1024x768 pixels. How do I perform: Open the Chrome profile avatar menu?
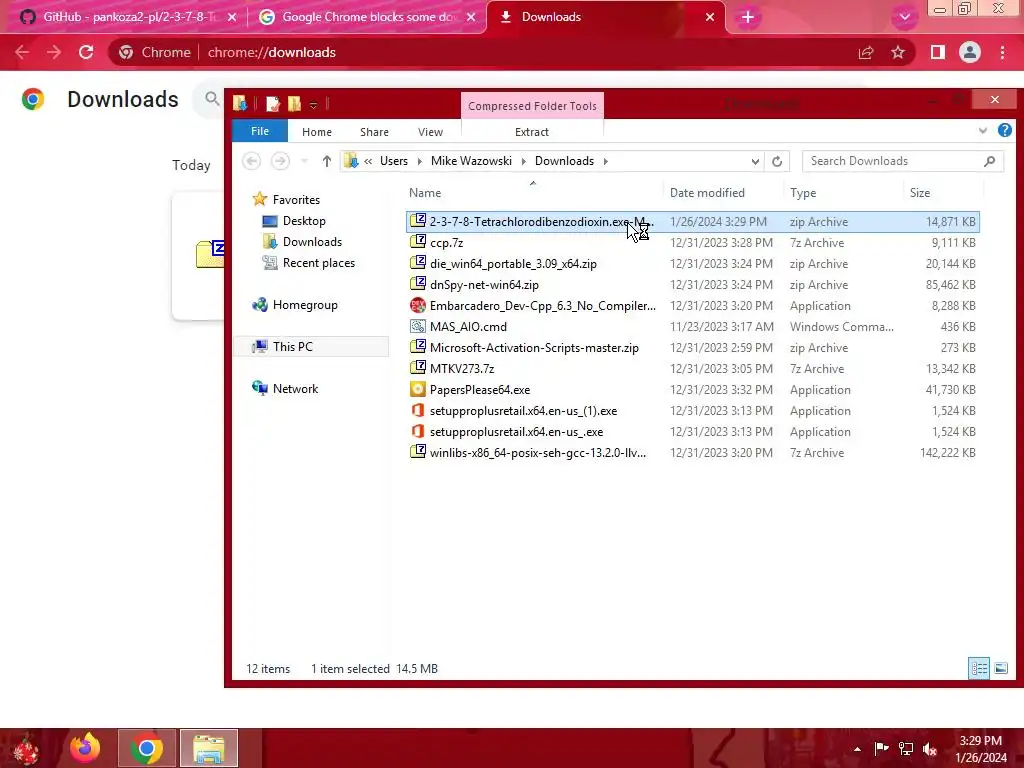pos(970,52)
